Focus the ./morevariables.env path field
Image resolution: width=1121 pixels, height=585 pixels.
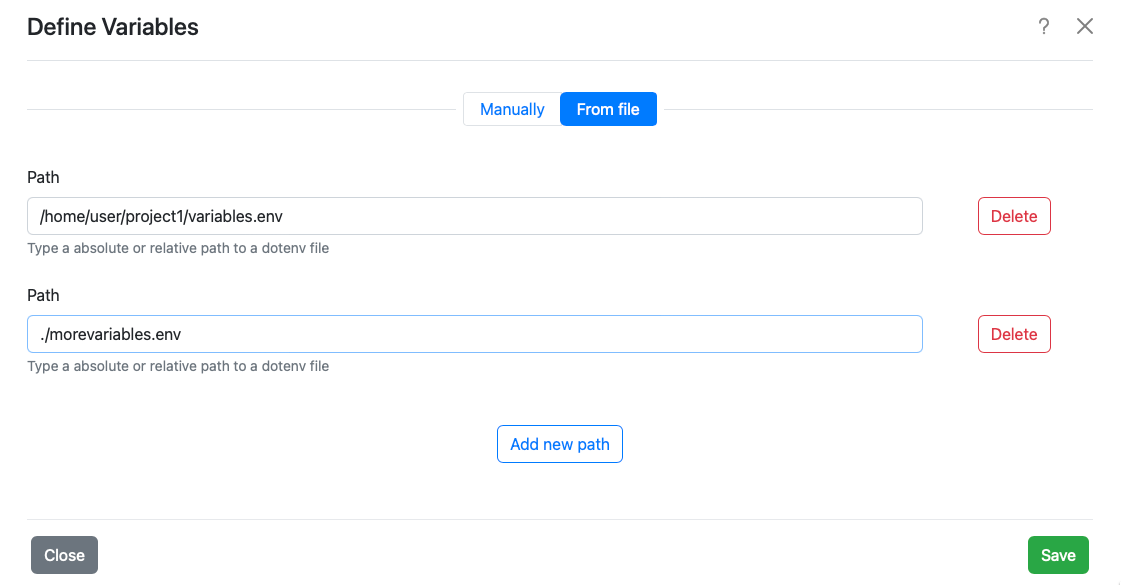474,334
